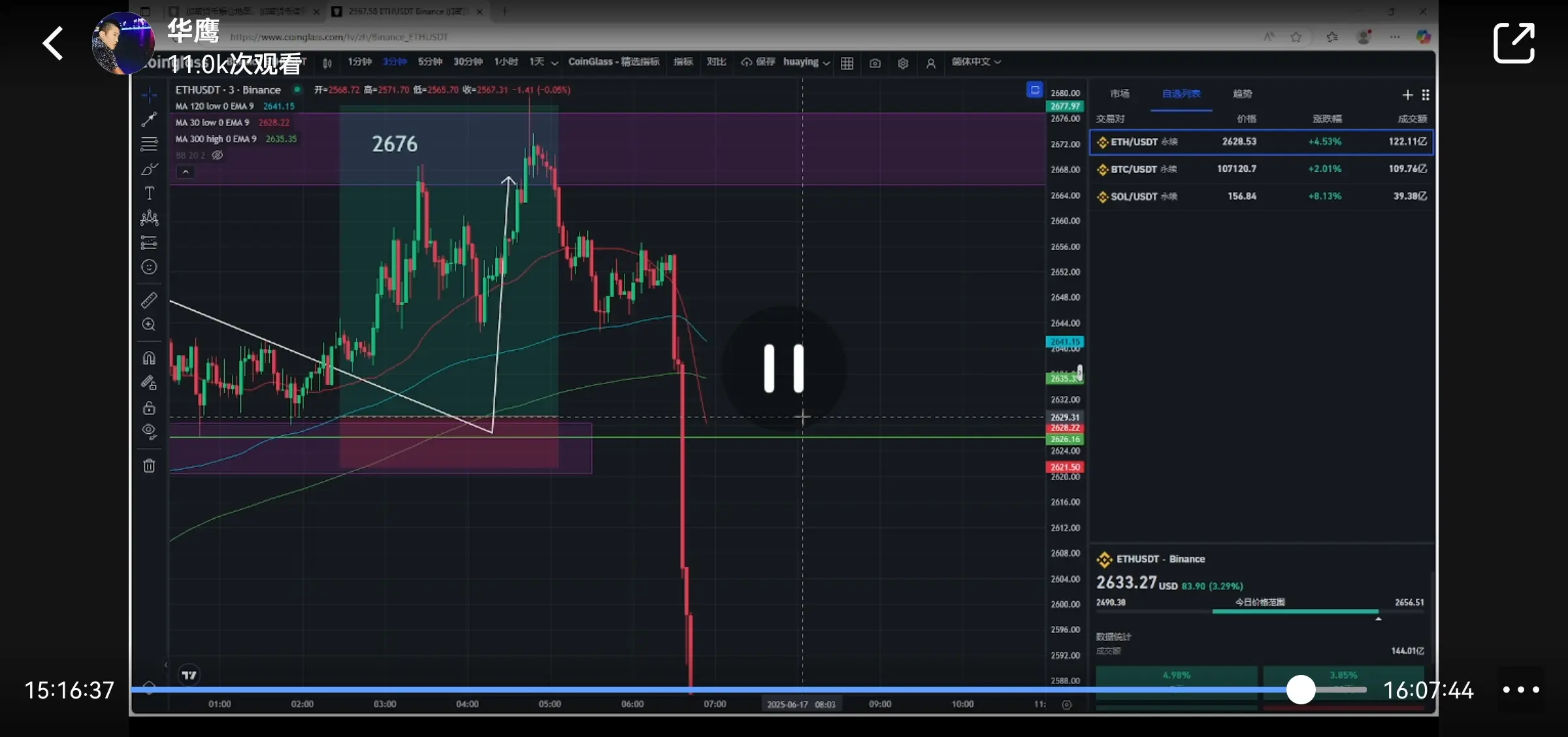Expand the timeframe dropdown chevron after 1天
The width and height of the screenshot is (1568, 737).
click(x=555, y=63)
